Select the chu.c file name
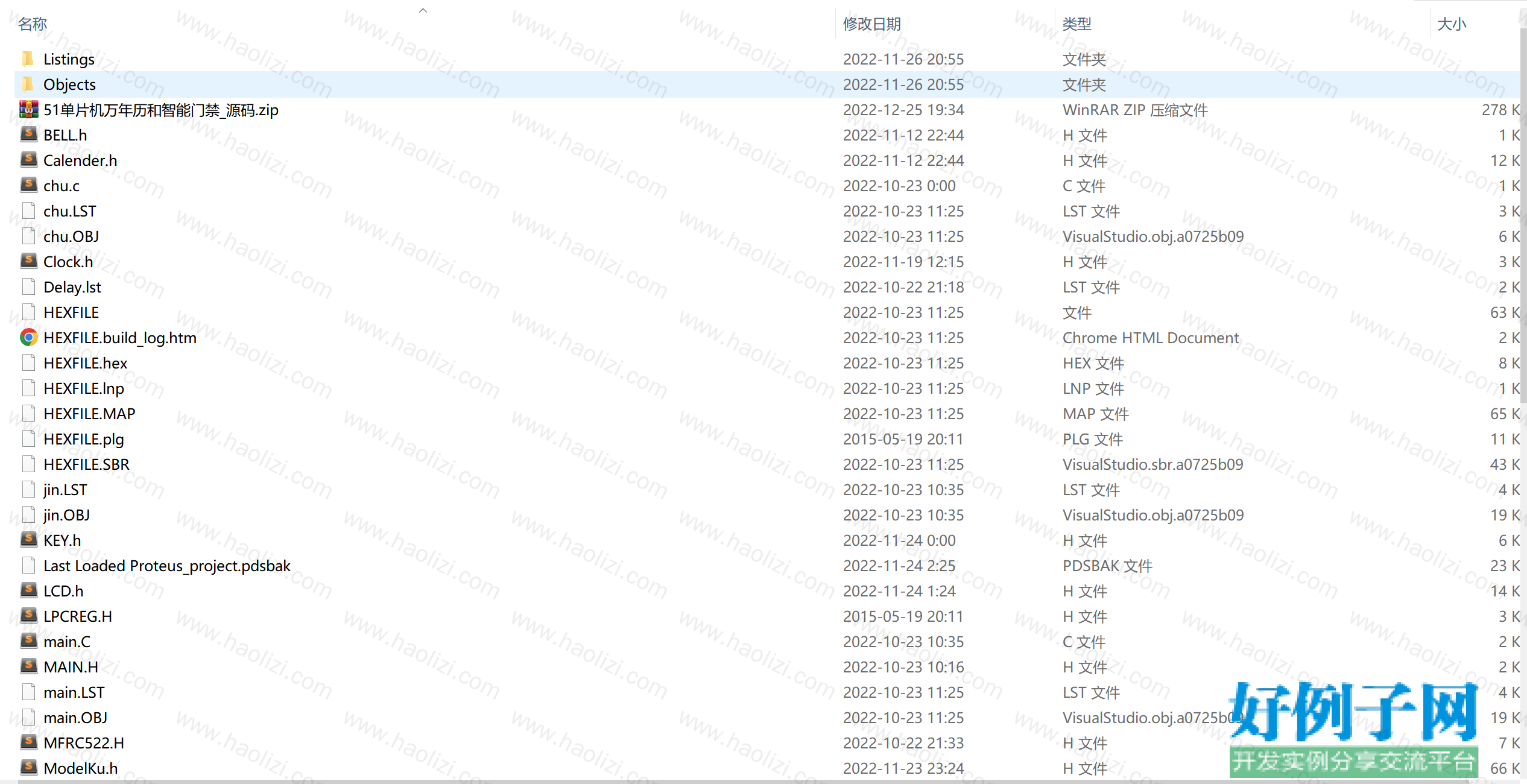 click(x=62, y=186)
